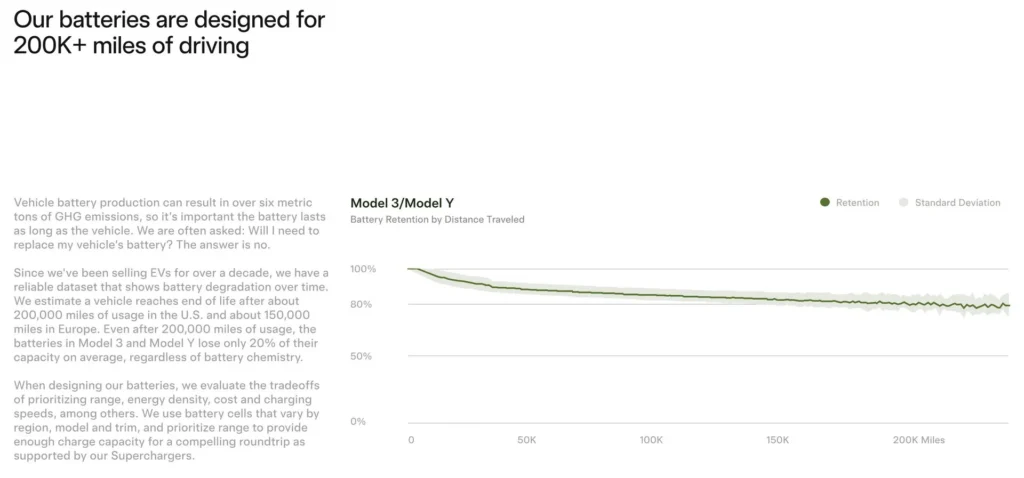Click the Battery Retention by Distance Traveled subtitle
Screen dimensions: 1024x478
point(437,219)
